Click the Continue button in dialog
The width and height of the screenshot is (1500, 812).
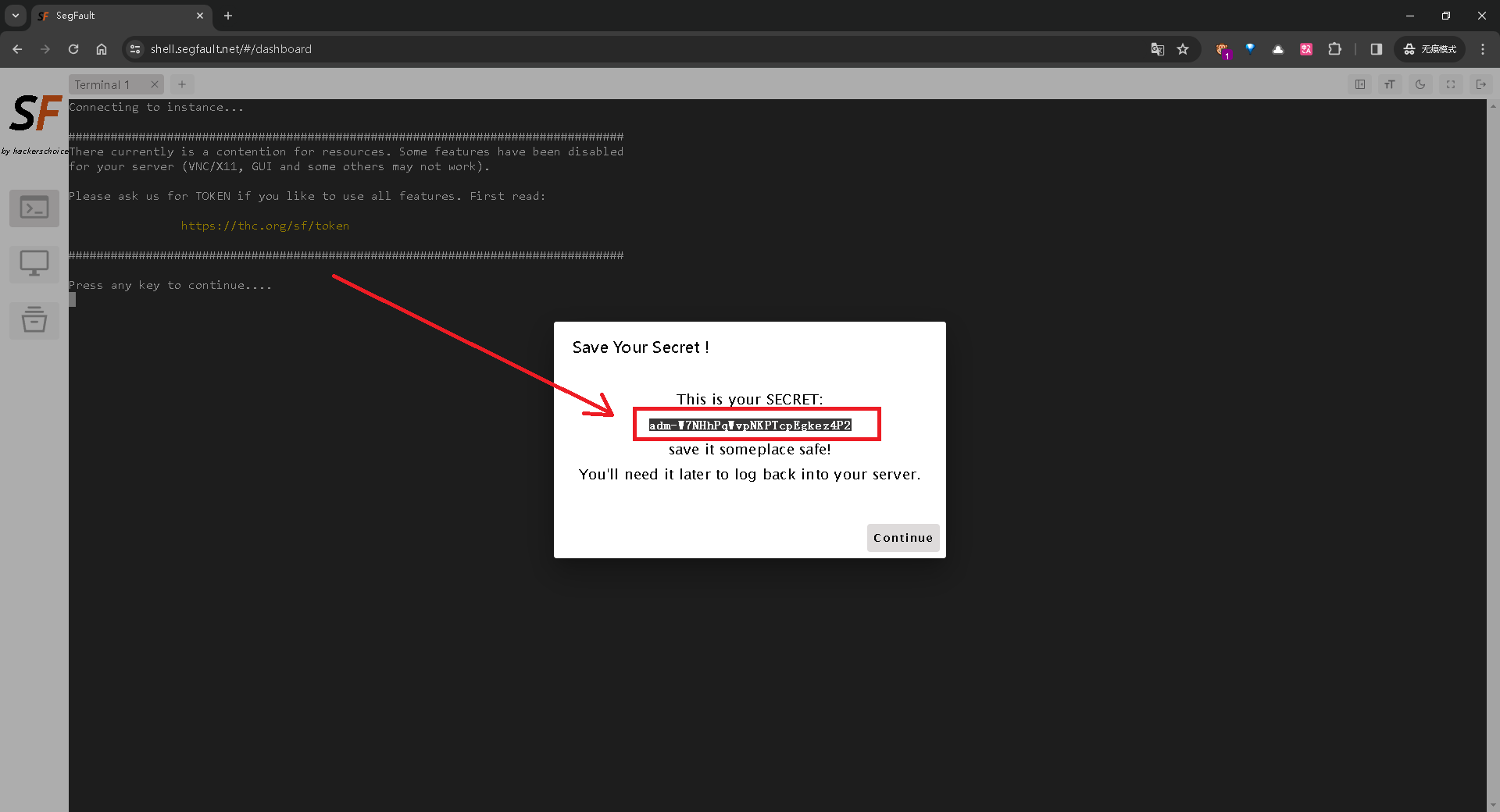pos(903,538)
